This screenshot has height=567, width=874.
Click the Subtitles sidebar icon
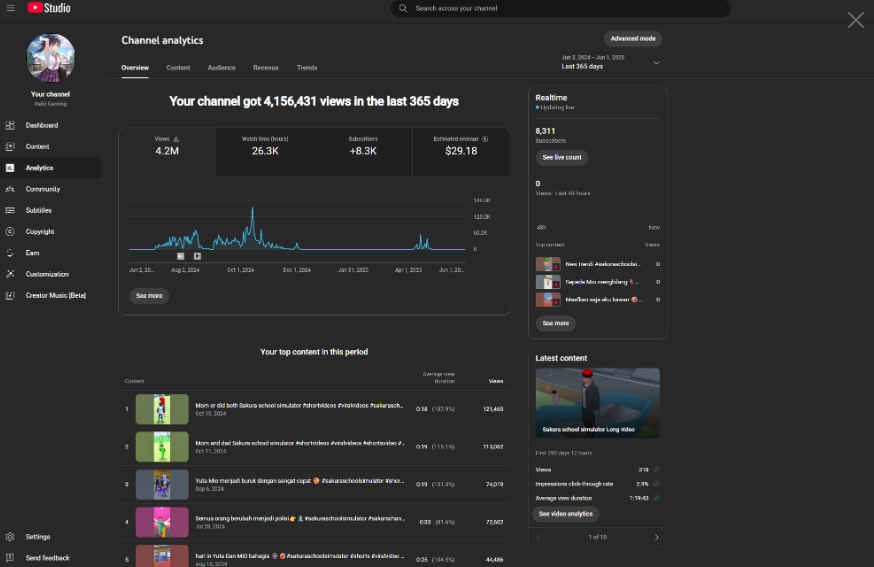pyautogui.click(x=10, y=210)
